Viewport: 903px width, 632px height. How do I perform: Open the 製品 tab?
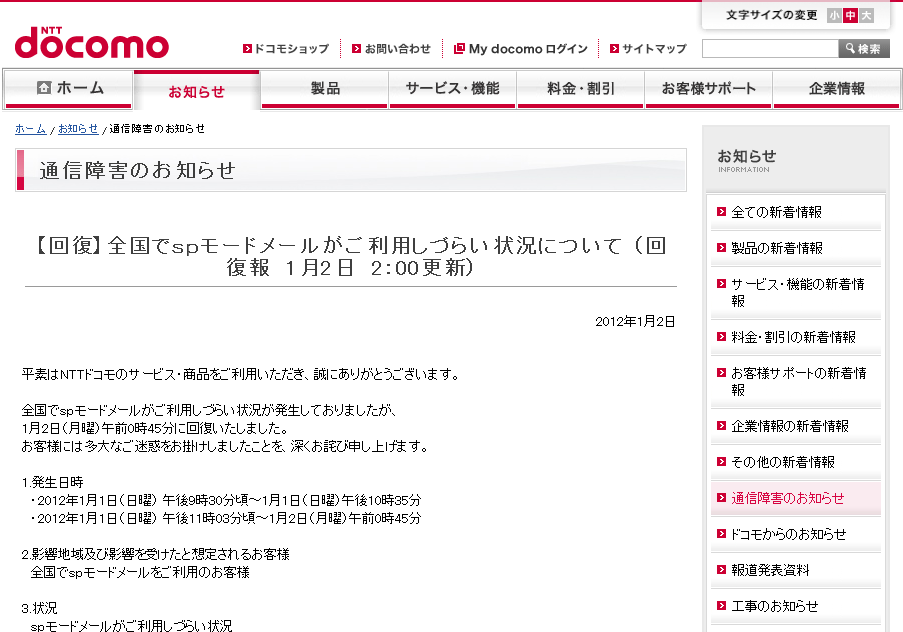tap(325, 89)
